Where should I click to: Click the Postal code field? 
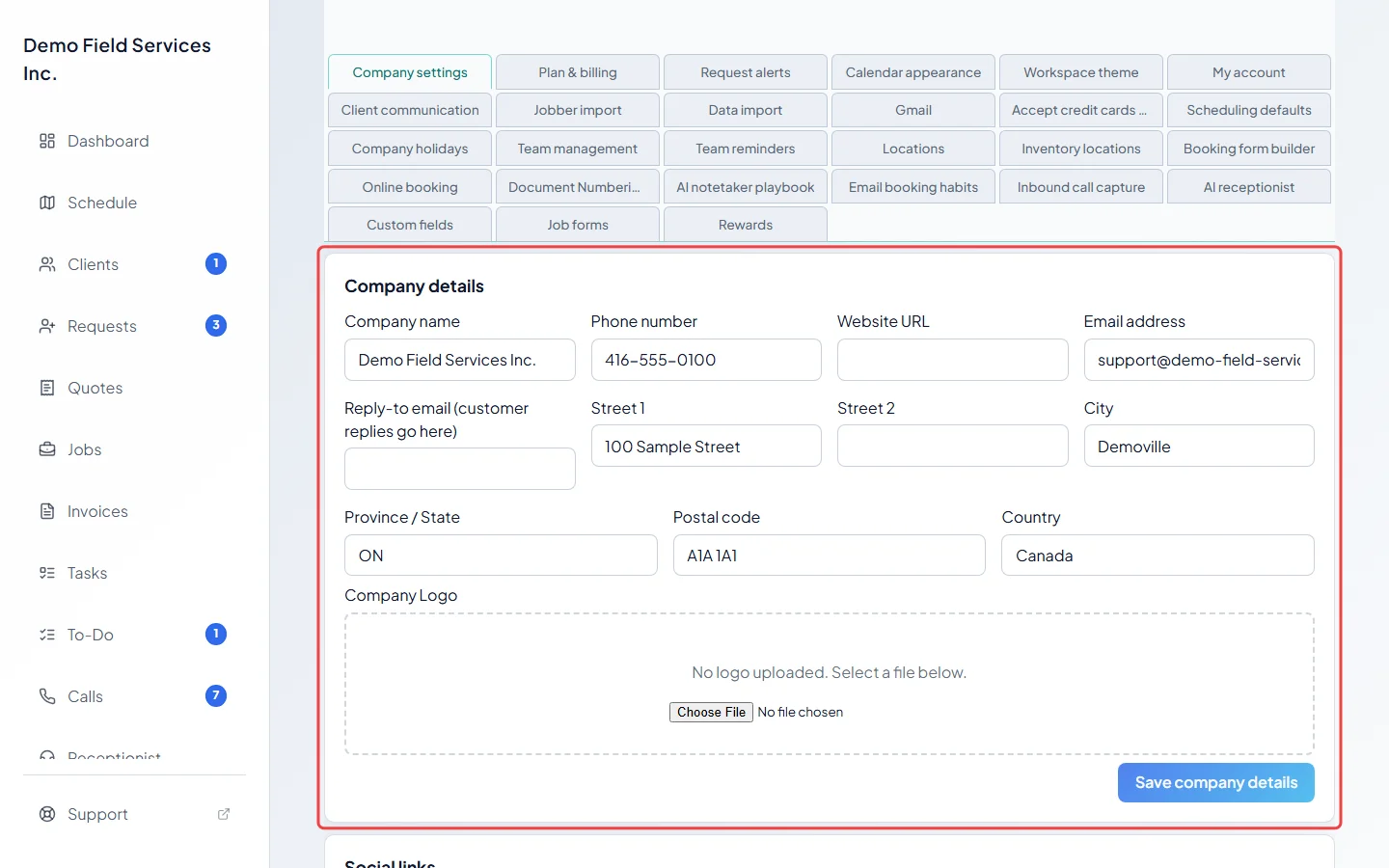(830, 556)
